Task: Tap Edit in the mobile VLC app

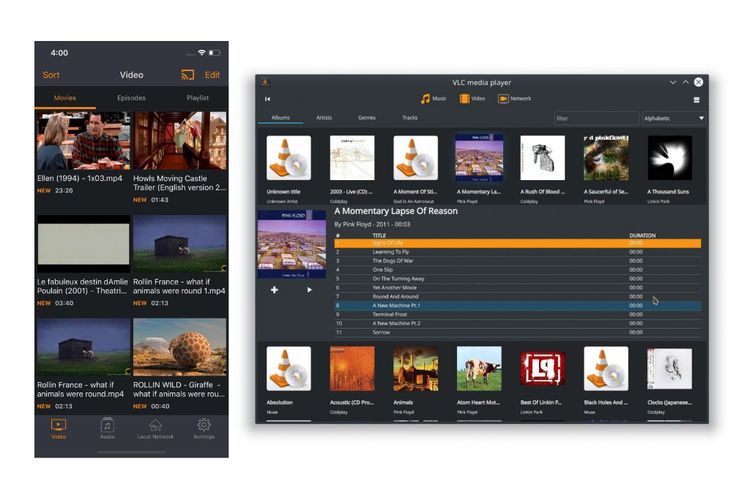Action: [x=212, y=75]
